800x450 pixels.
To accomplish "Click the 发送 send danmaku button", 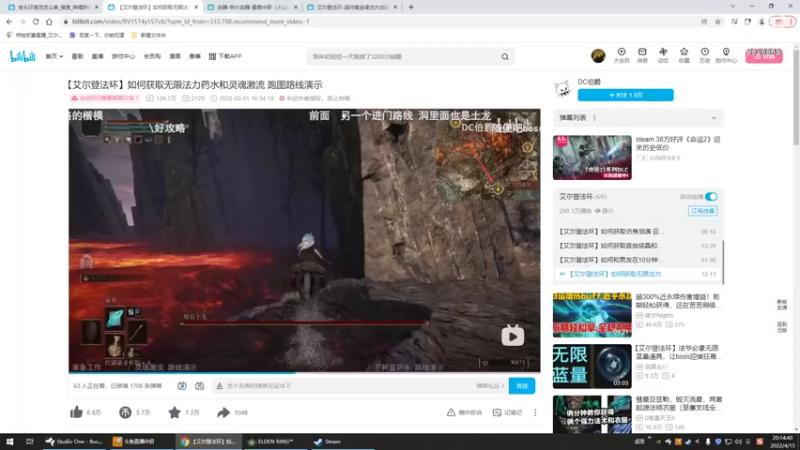I will point(521,386).
